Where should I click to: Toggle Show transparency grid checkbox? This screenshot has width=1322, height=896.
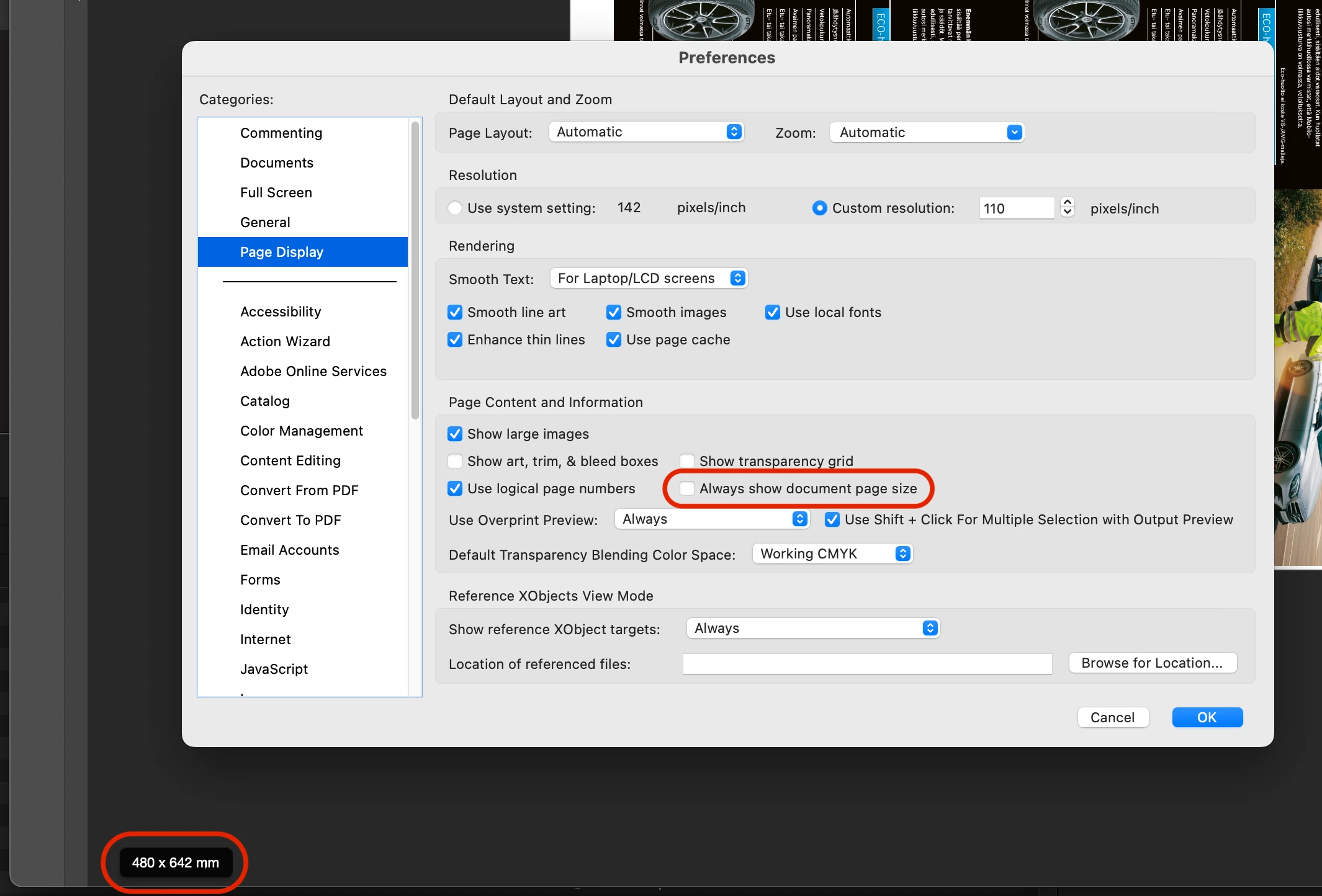pos(687,461)
